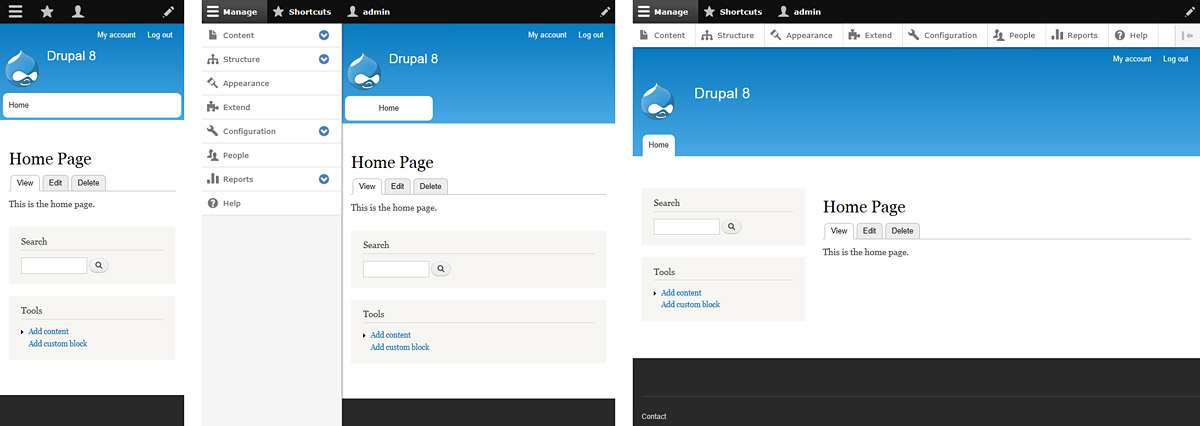The image size is (1200, 426).
Task: Focus the Search input field in wide right view
Action: [686, 228]
